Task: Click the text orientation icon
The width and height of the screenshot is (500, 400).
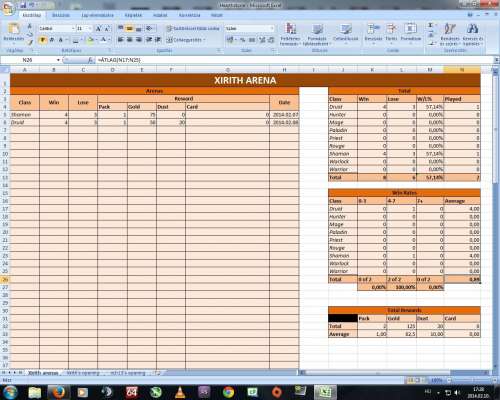Action: click(x=149, y=29)
